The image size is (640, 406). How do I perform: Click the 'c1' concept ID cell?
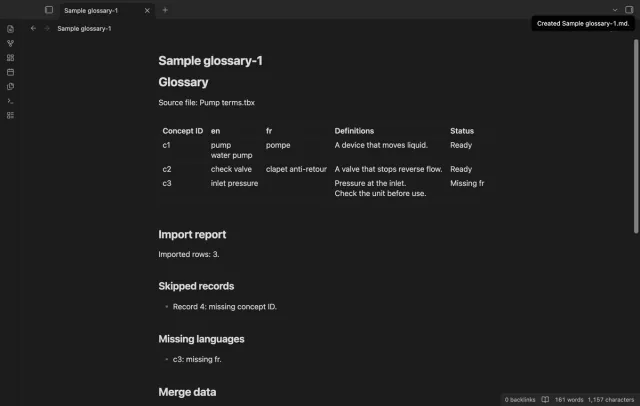[x=166, y=145]
